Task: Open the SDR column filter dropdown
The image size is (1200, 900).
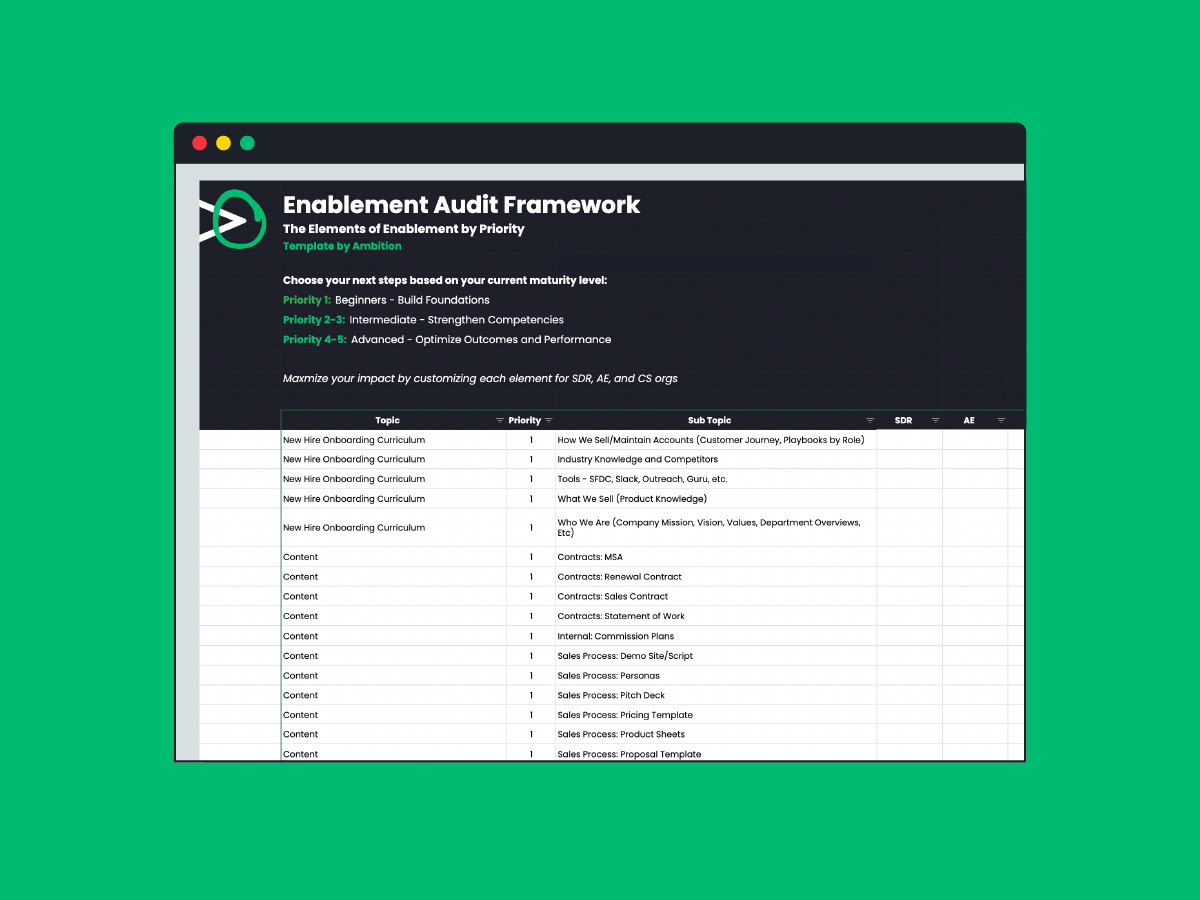Action: pyautogui.click(x=935, y=420)
